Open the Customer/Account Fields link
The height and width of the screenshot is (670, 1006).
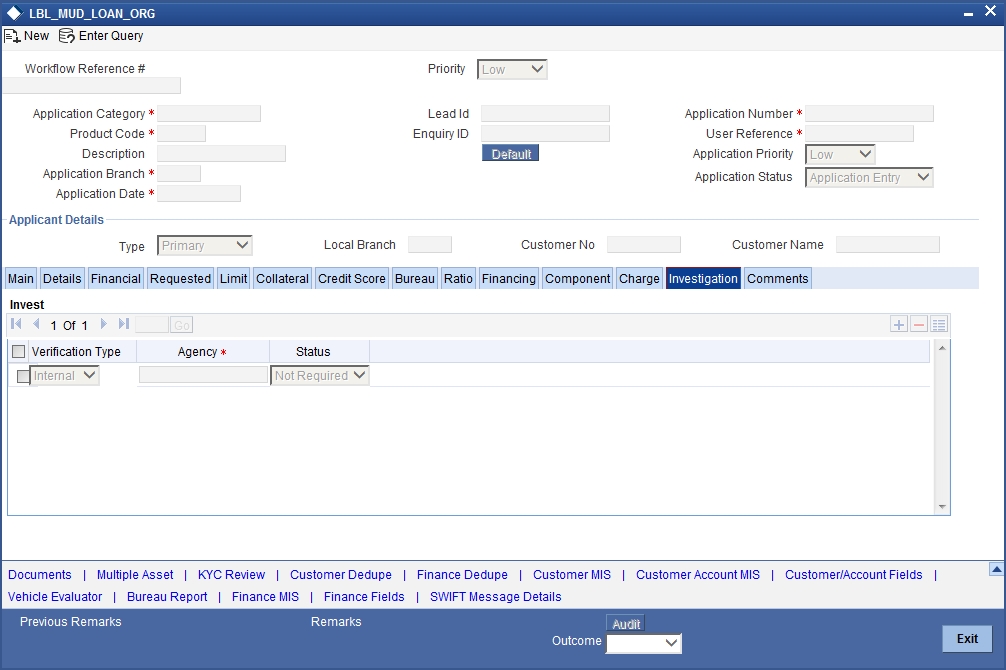pyautogui.click(x=853, y=574)
